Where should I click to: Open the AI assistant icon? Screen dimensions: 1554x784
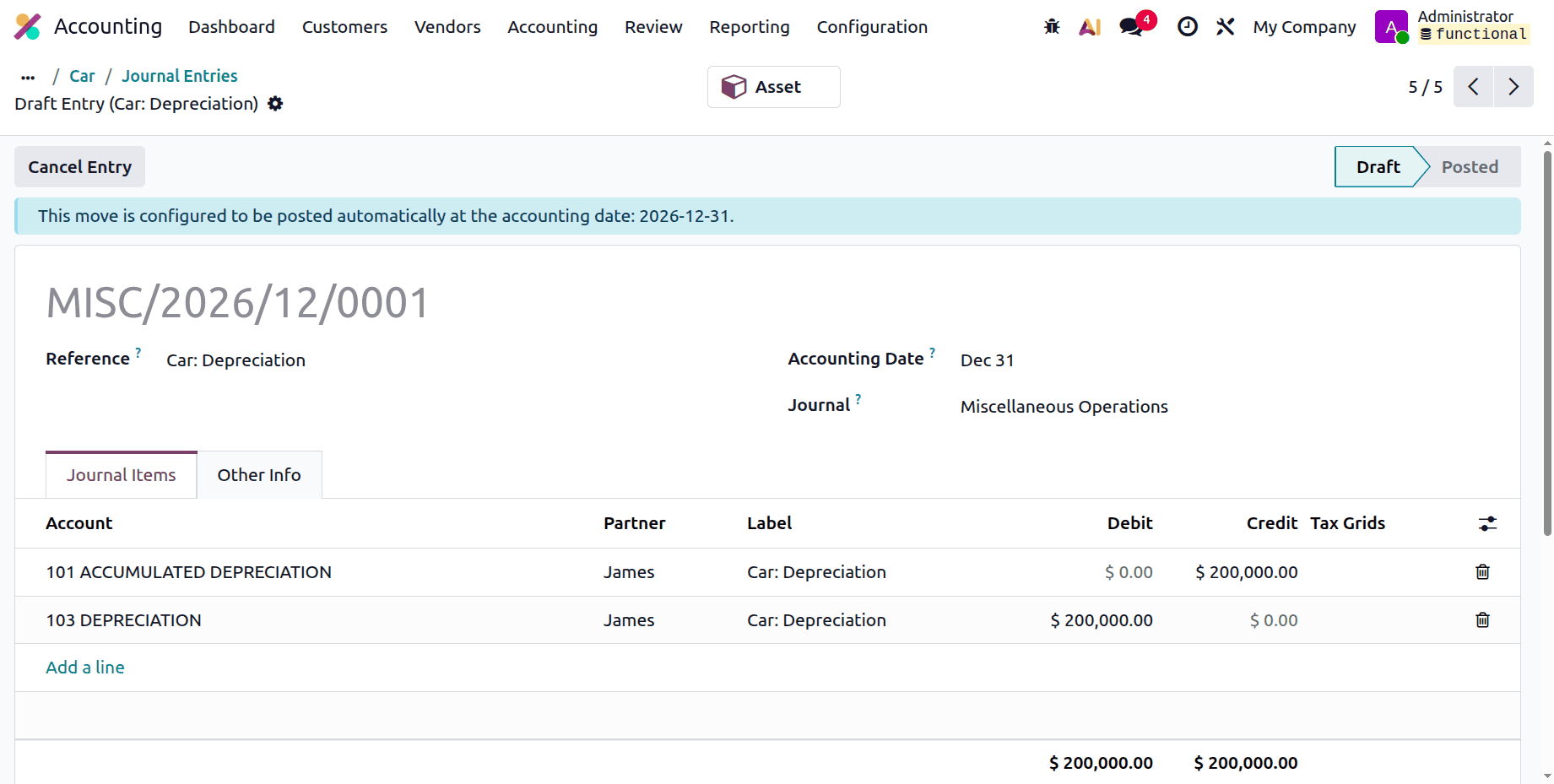(x=1090, y=27)
